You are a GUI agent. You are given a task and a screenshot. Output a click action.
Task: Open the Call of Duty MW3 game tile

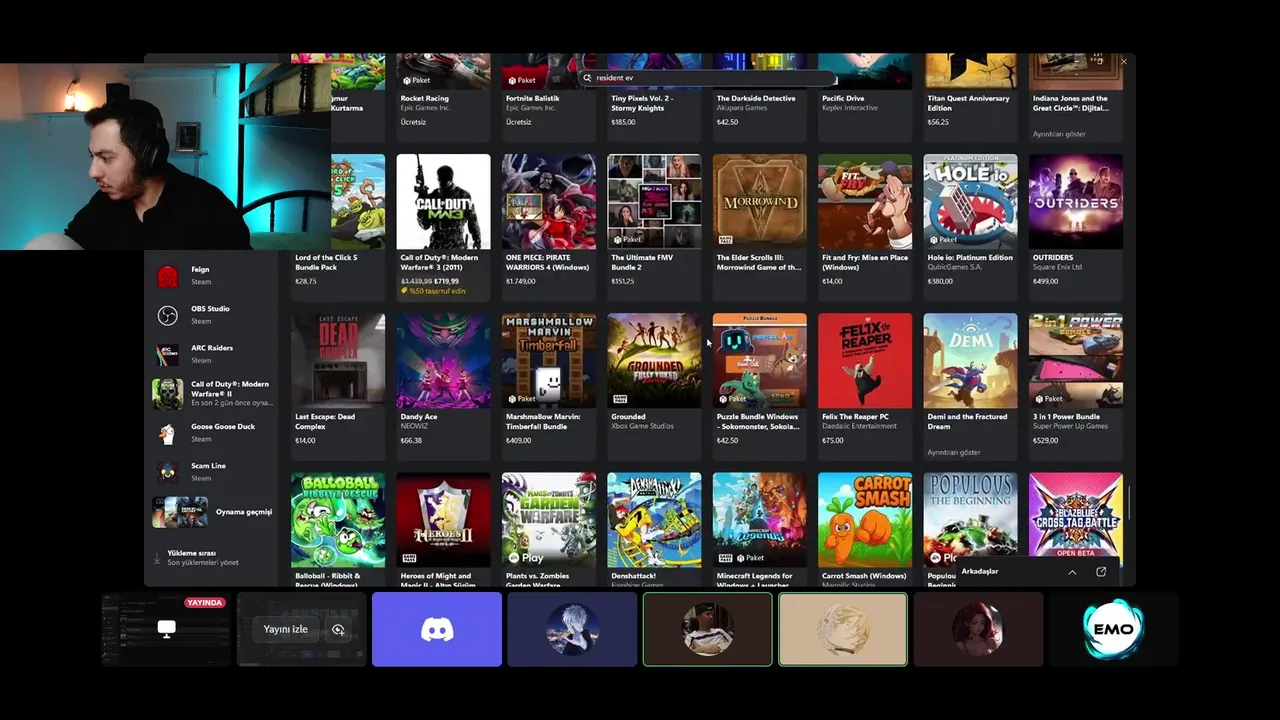[443, 226]
